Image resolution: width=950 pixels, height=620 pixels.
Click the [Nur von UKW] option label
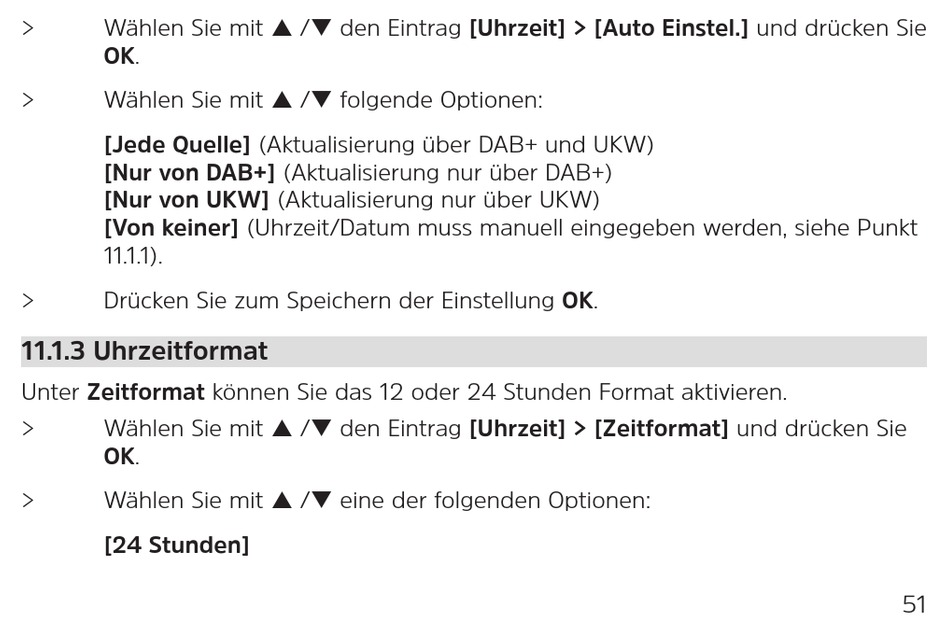point(186,200)
